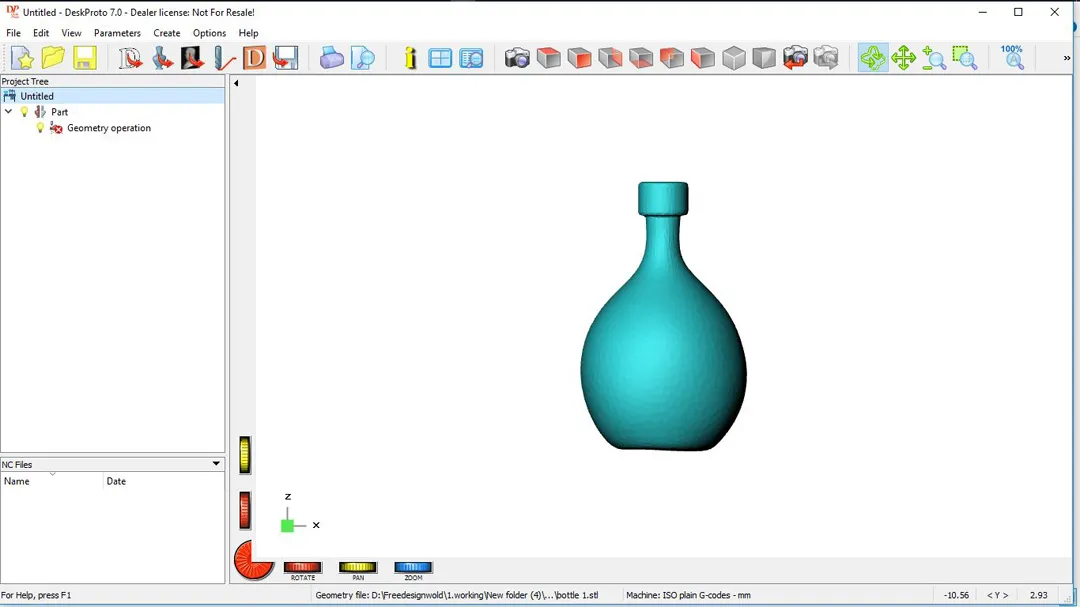Set the default view with the camera icon
Image resolution: width=1080 pixels, height=607 pixels.
(517, 58)
